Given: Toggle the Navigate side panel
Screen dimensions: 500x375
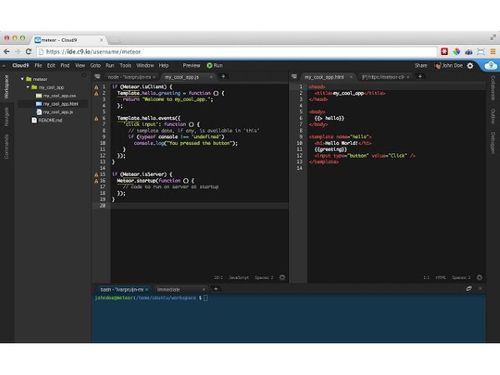Looking at the screenshot, I should [x=6, y=117].
